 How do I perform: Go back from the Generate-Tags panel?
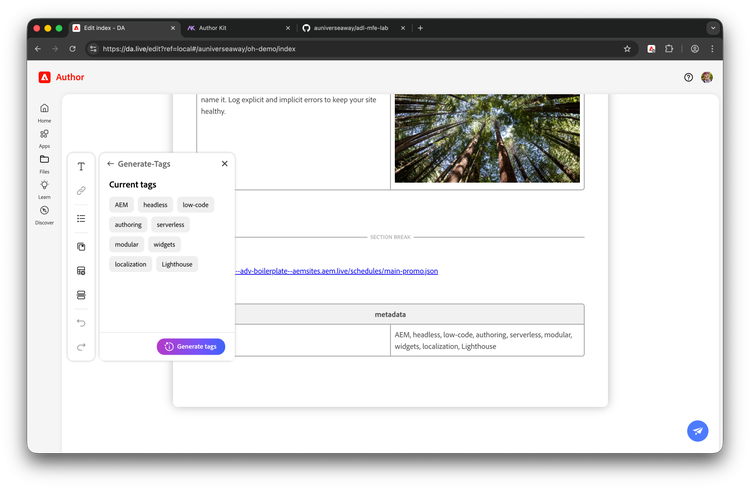(110, 163)
